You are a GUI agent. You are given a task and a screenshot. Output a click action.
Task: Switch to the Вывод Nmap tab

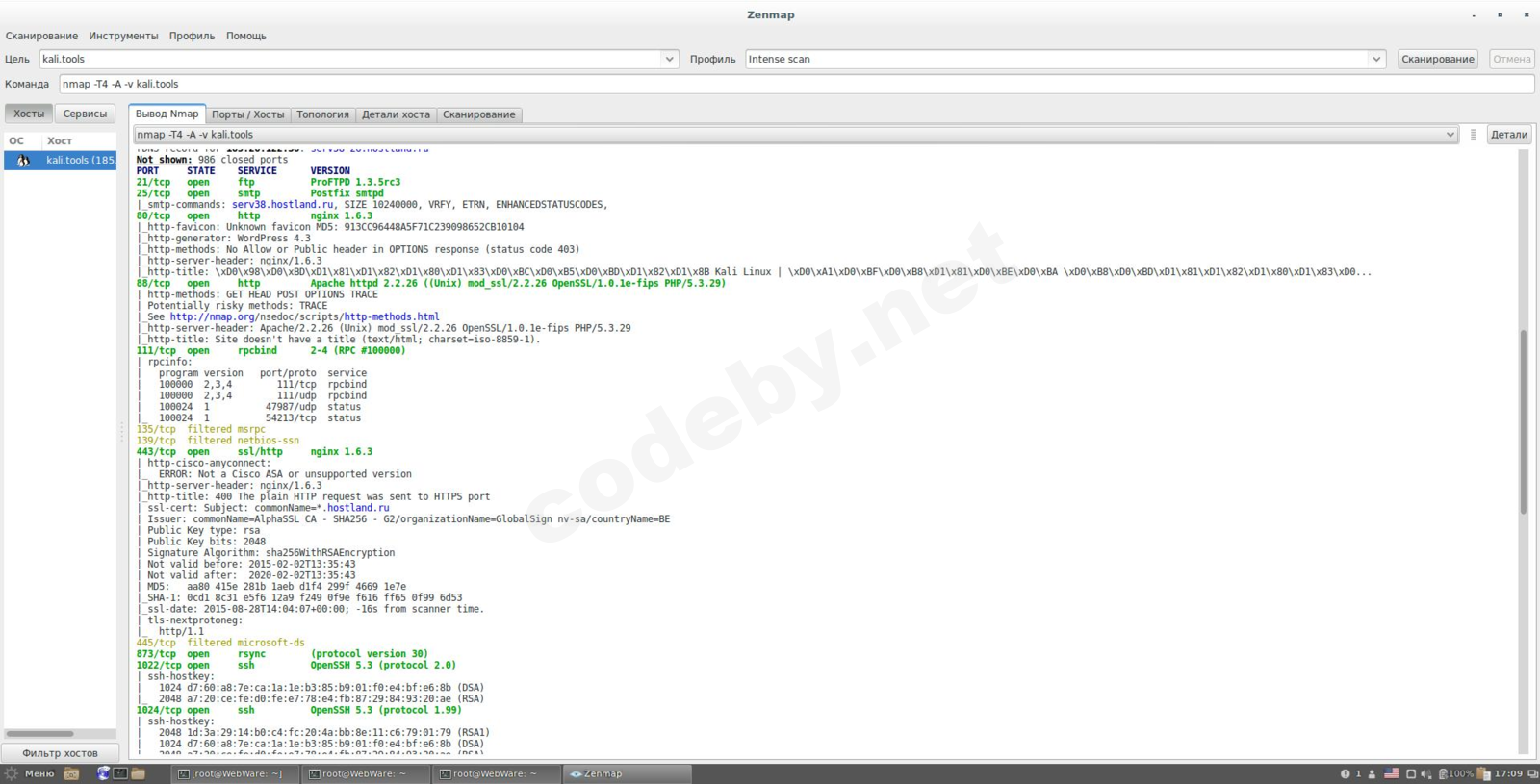tap(167, 114)
